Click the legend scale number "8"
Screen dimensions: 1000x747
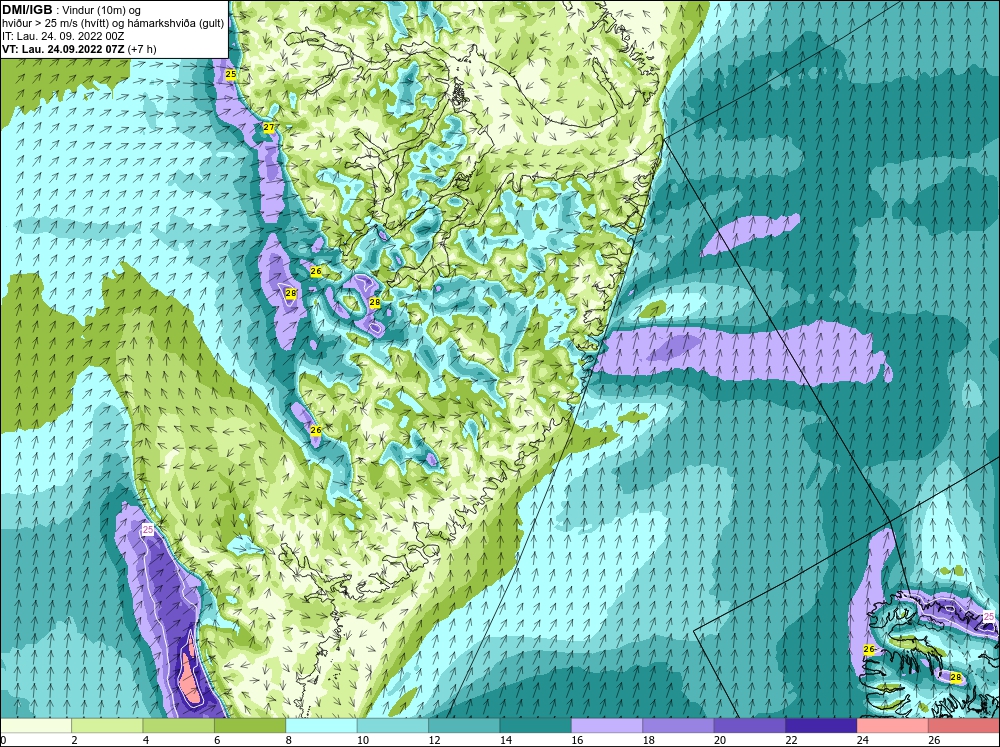pyautogui.click(x=289, y=740)
